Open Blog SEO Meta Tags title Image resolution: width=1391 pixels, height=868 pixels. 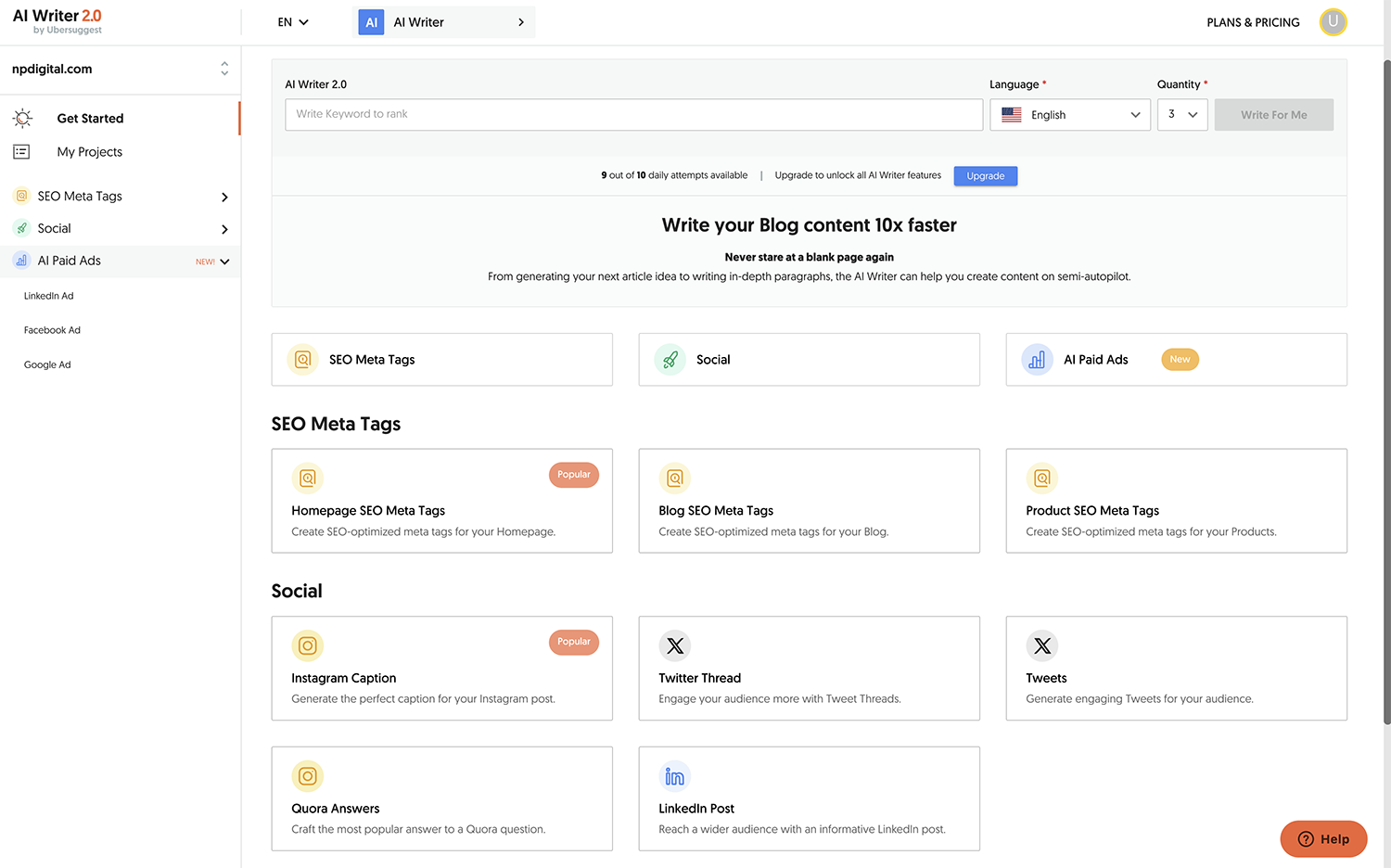[x=716, y=510]
